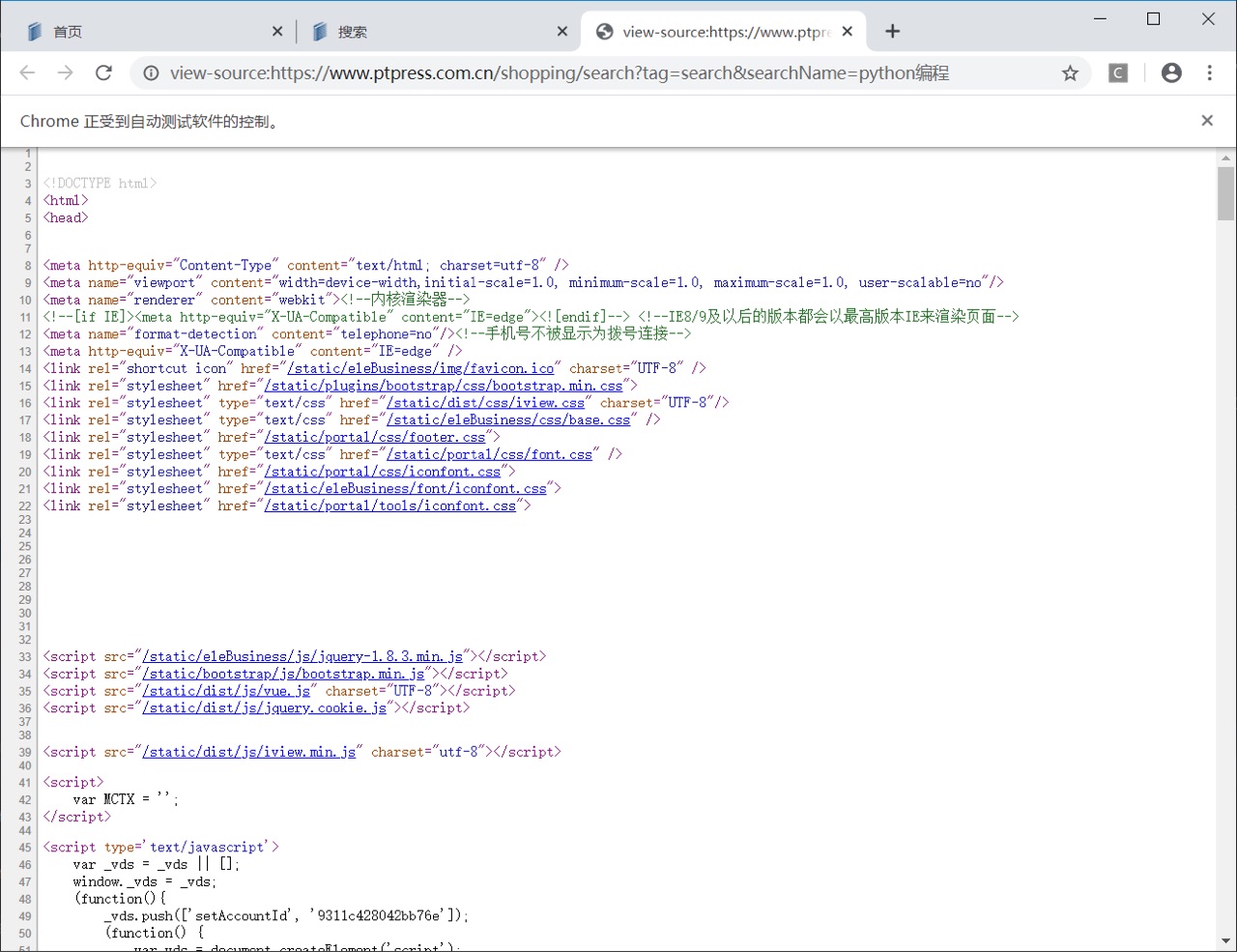Open the iview.min.js link
Screen dimensions: 1237x952
click(249, 752)
